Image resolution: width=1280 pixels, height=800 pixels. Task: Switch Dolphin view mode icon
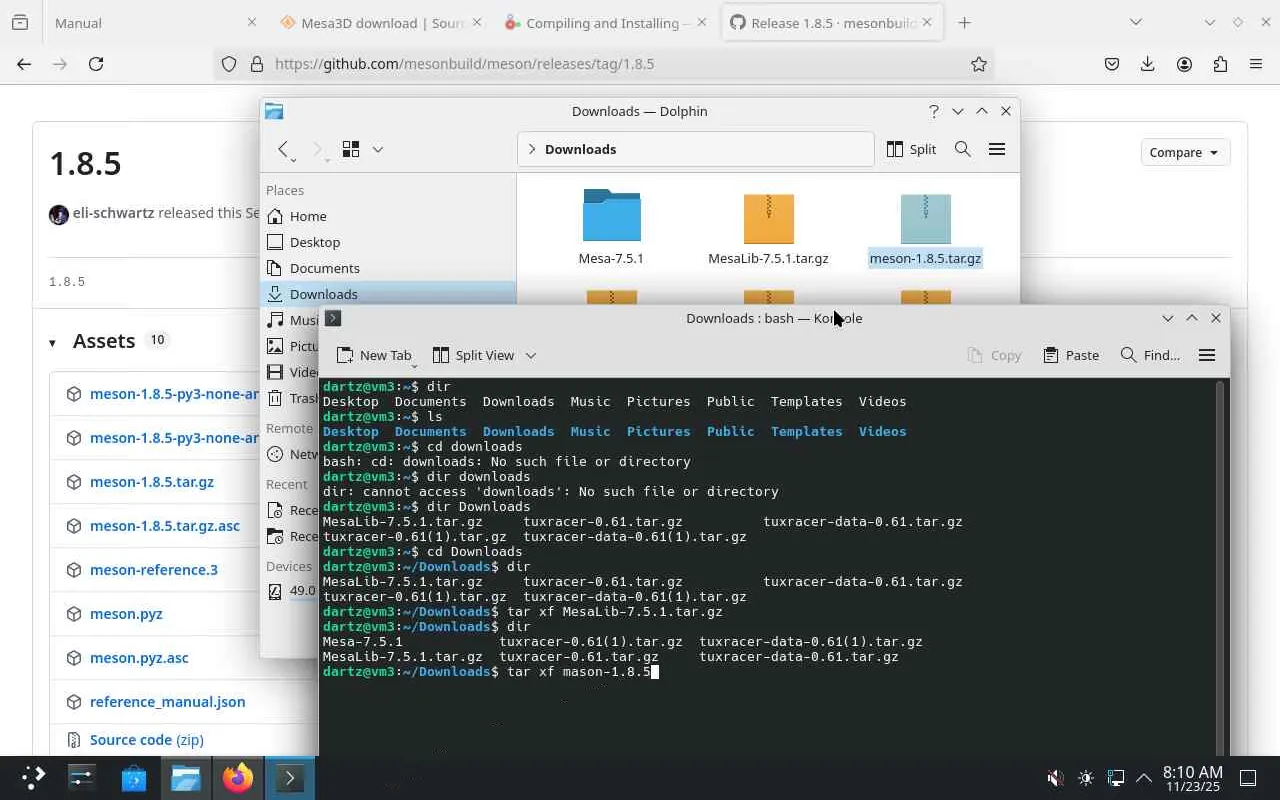(x=351, y=149)
